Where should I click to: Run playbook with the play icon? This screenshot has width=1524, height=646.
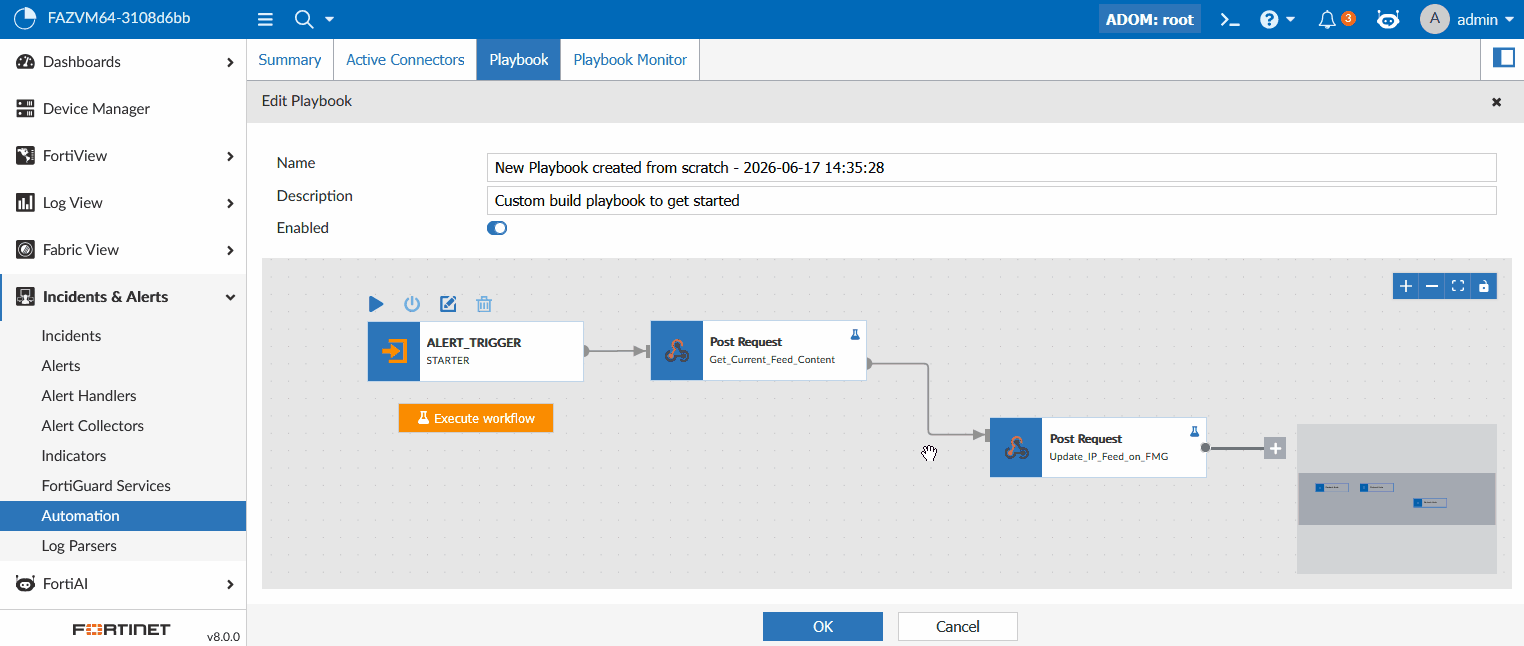pyautogui.click(x=376, y=304)
